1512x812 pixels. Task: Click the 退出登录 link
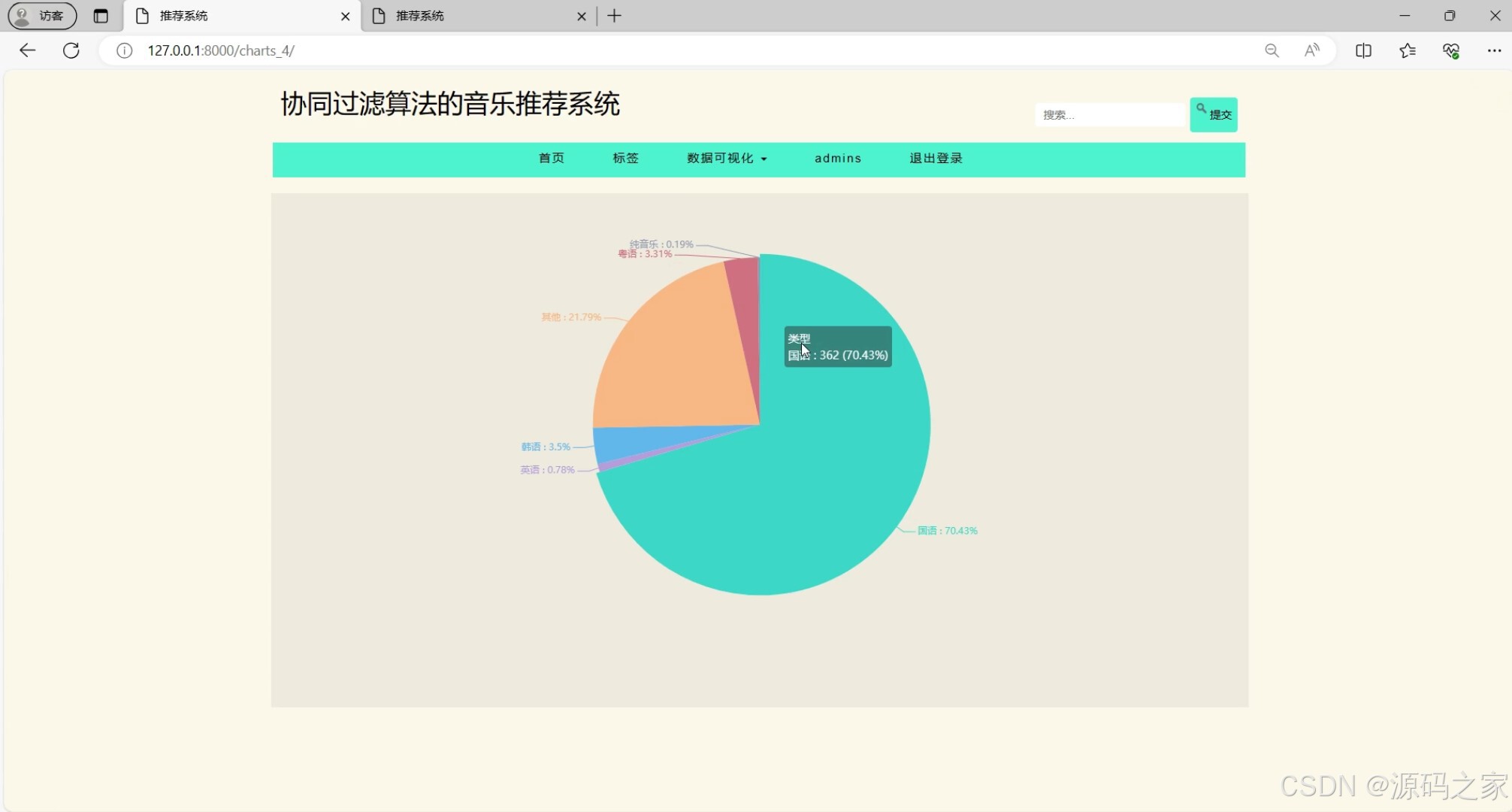935,159
